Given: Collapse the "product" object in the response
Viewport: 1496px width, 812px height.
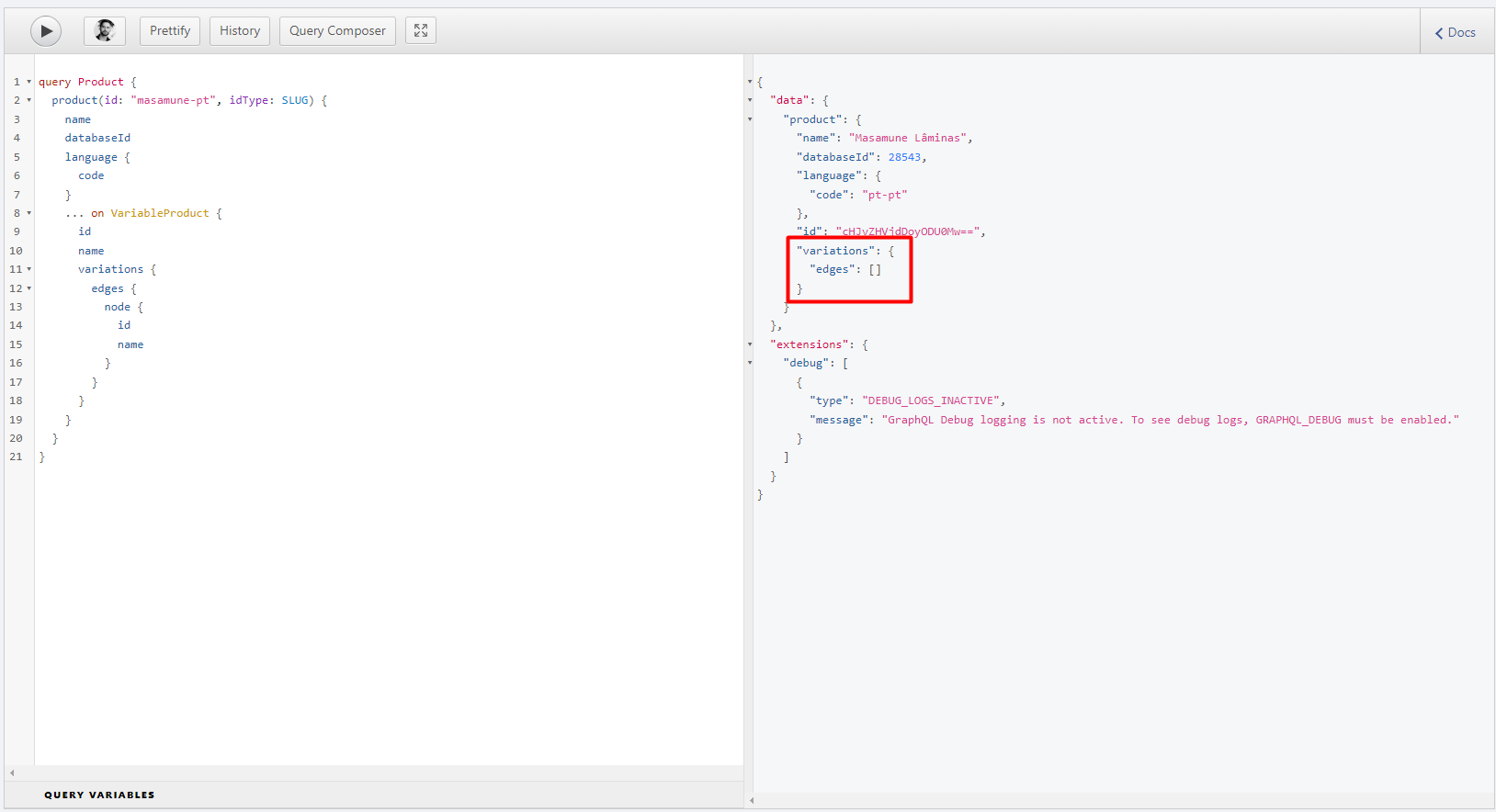Looking at the screenshot, I should tap(750, 119).
